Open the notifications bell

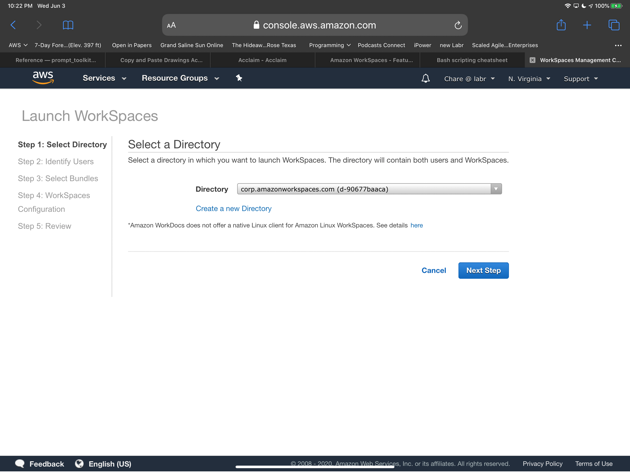[x=425, y=78]
